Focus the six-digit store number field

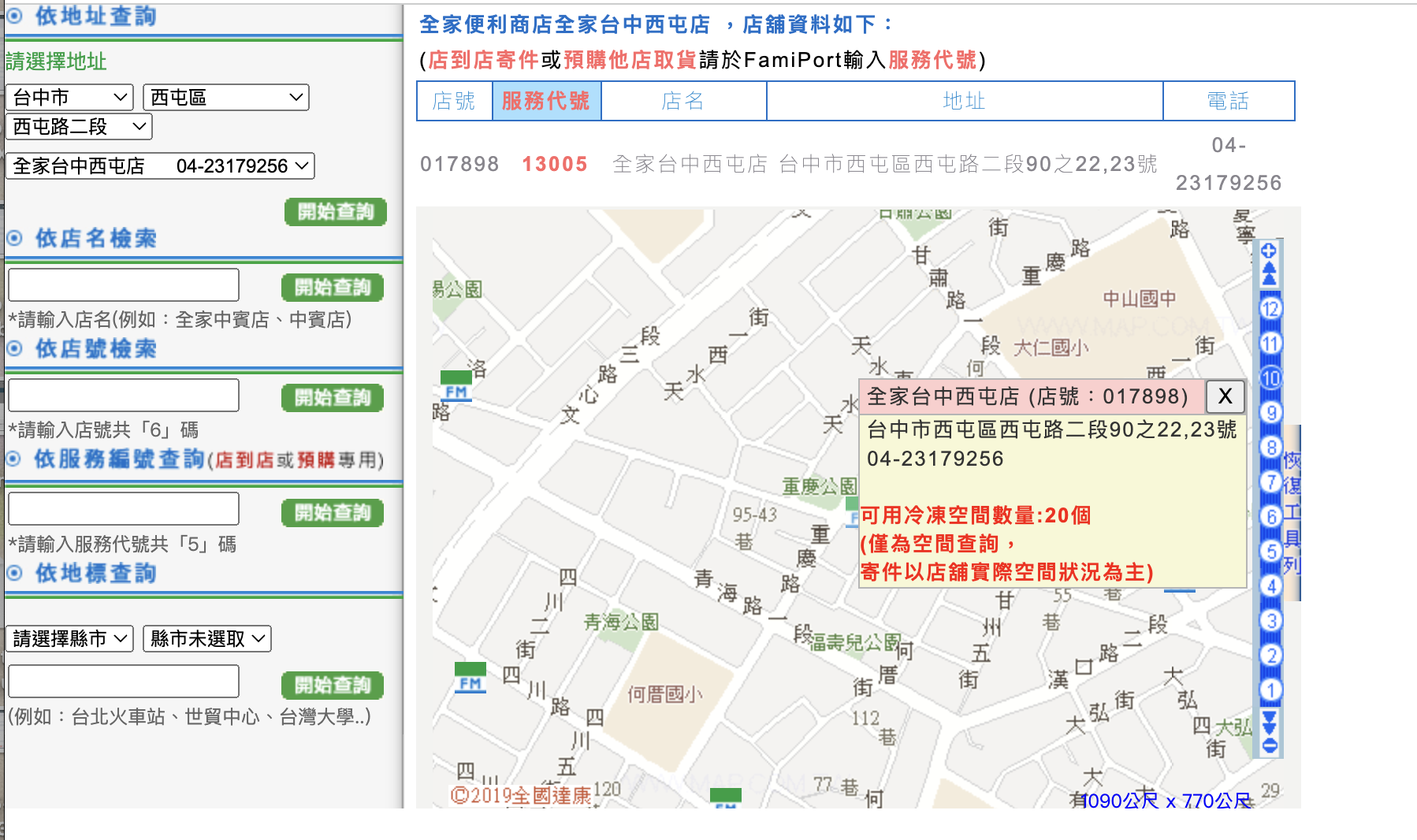tap(124, 395)
